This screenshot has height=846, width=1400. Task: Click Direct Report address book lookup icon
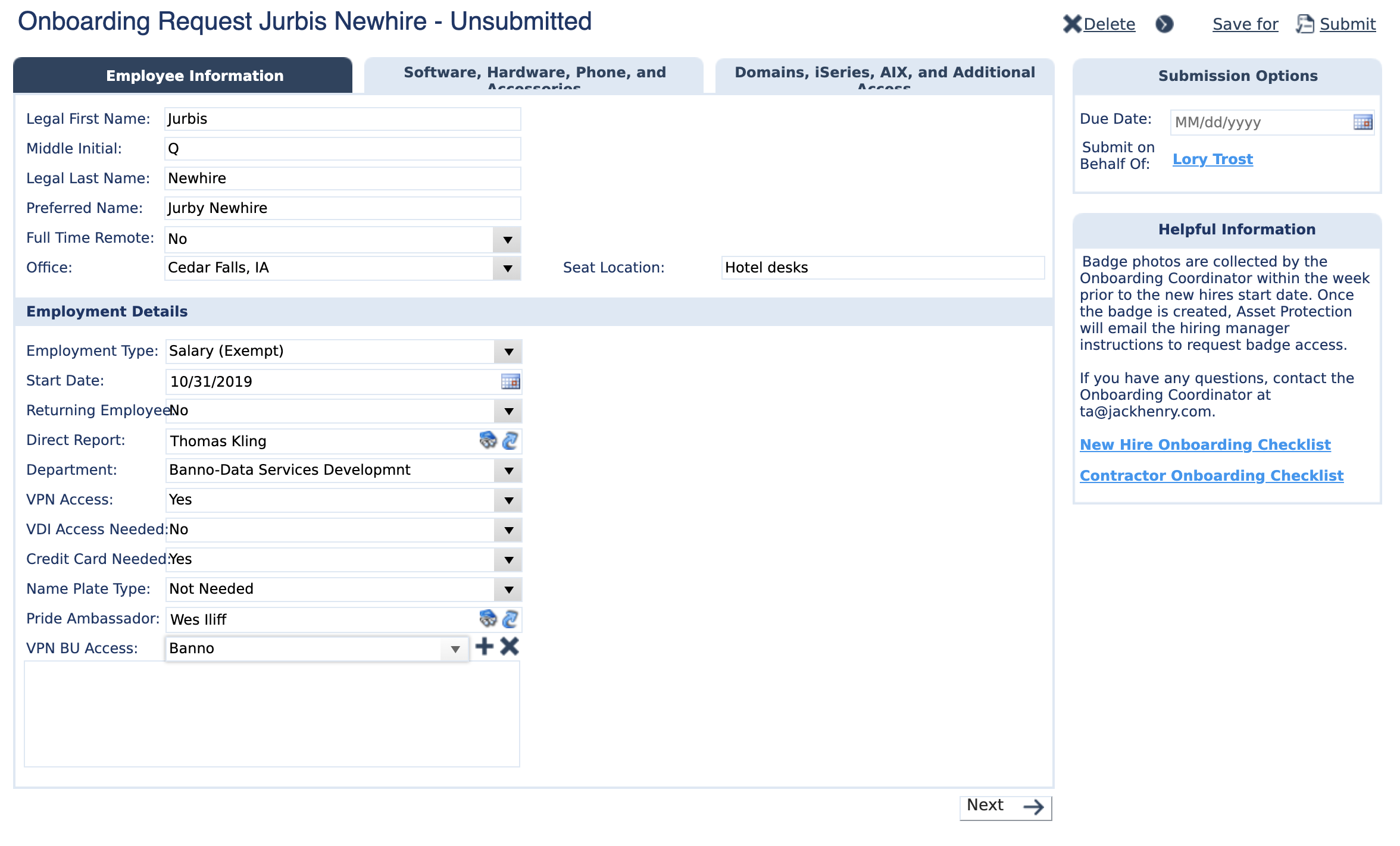coord(488,440)
